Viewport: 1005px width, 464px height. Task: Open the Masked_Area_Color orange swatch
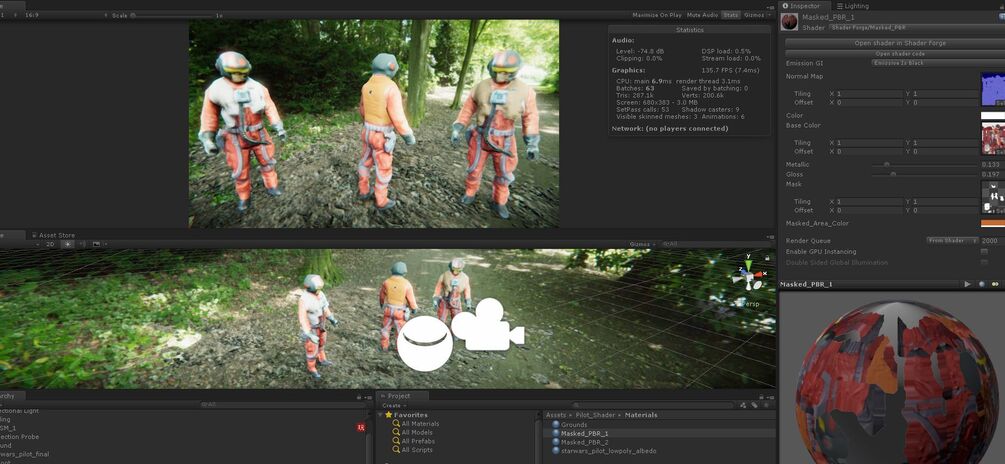coord(993,223)
